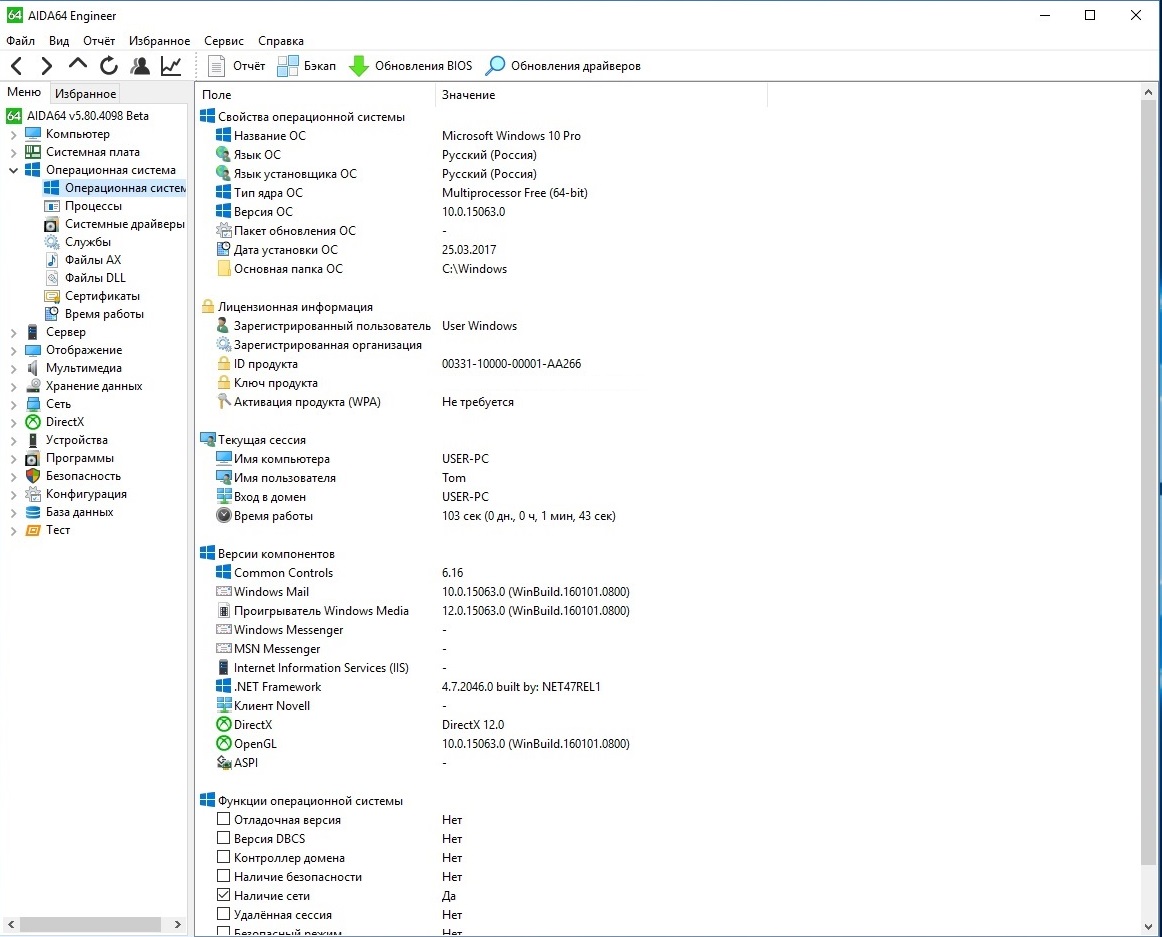Click the Отчёт report toolbar button
Image resolution: width=1162 pixels, height=937 pixels.
coord(236,66)
